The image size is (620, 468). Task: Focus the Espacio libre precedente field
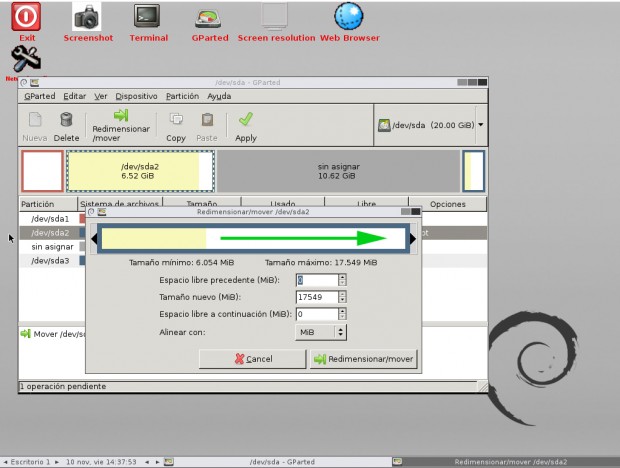(x=317, y=280)
